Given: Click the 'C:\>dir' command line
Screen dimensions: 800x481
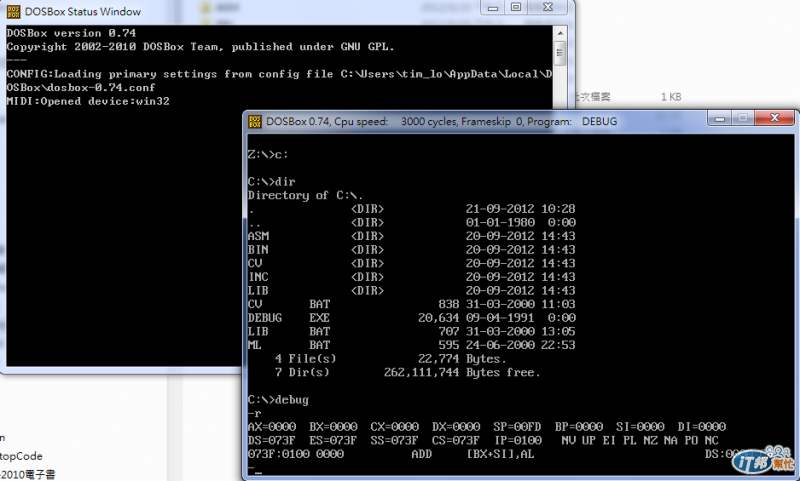Looking at the screenshot, I should point(271,182).
